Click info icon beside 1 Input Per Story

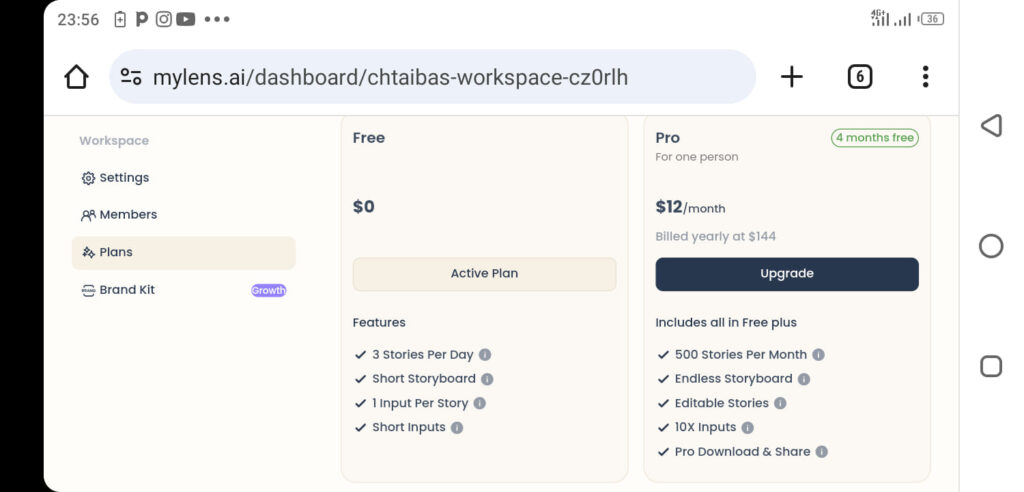tap(479, 403)
